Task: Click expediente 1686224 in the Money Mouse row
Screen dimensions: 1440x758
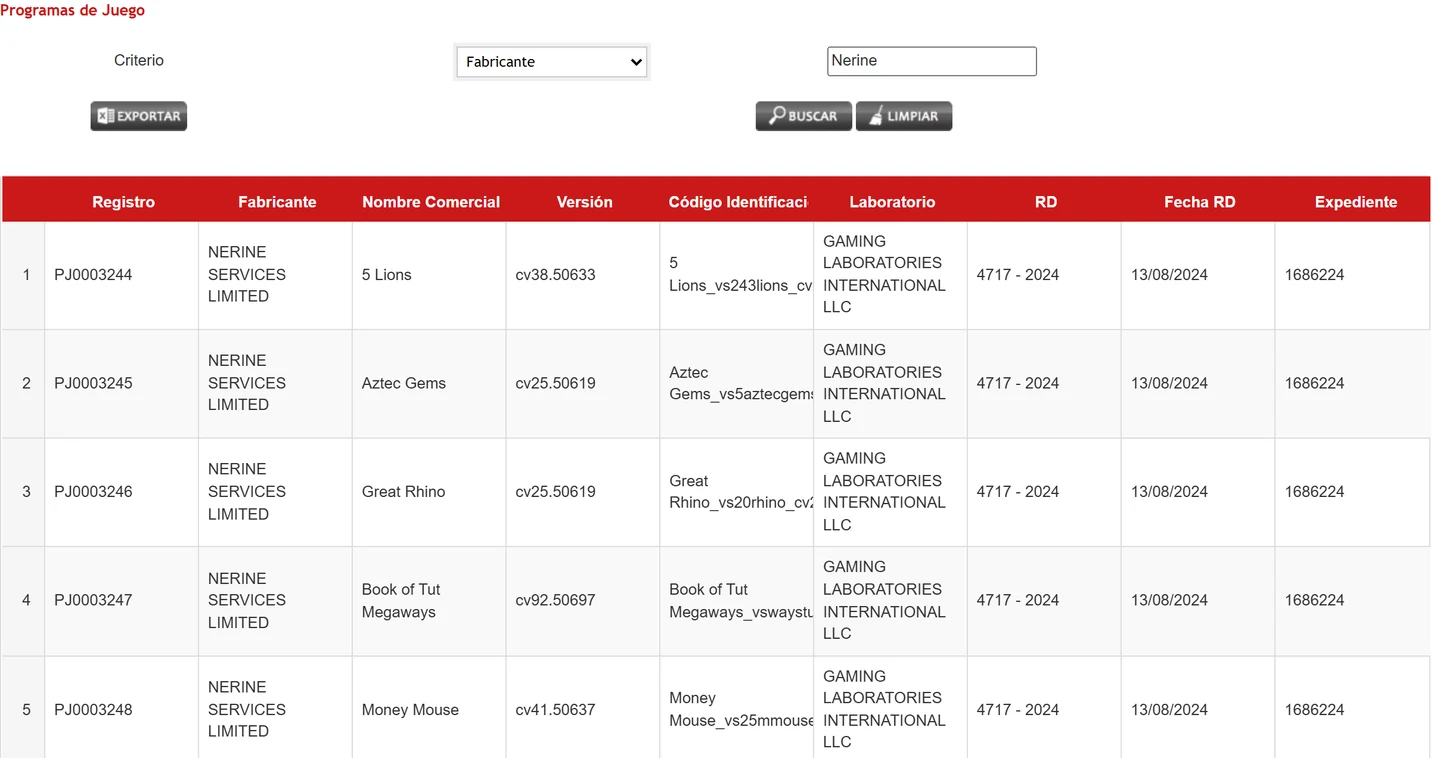Action: [1314, 710]
